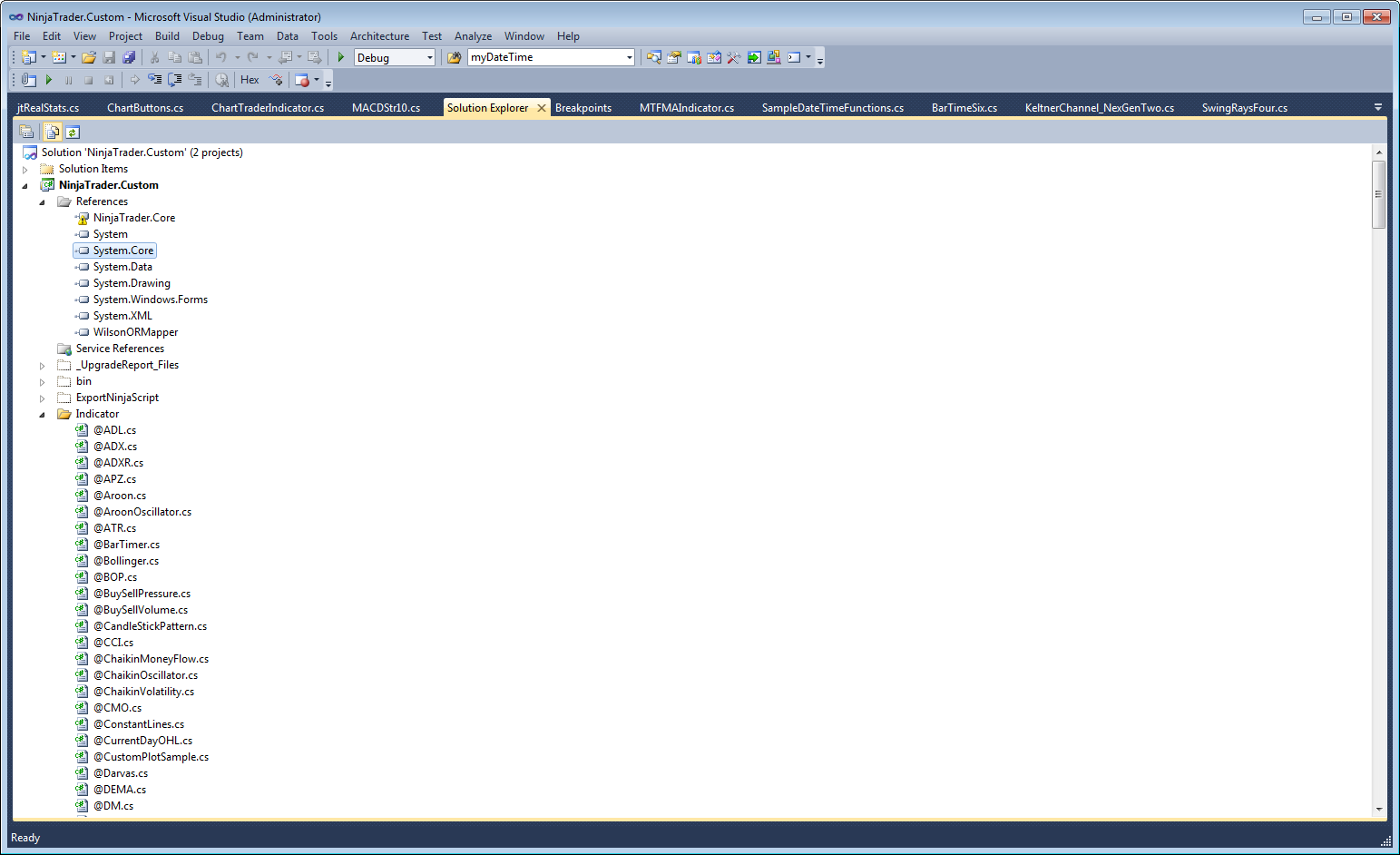
Task: Open the File menu
Action: pos(22,36)
